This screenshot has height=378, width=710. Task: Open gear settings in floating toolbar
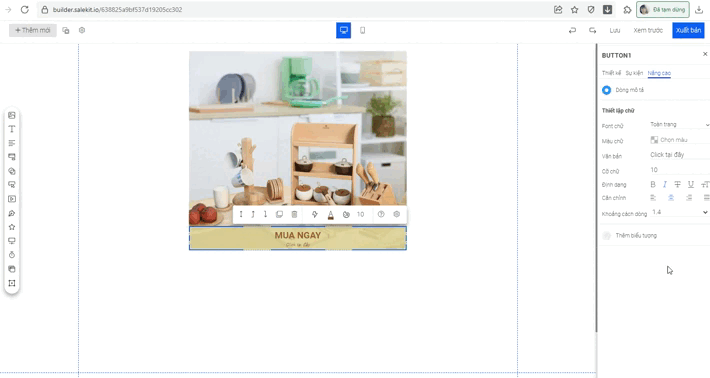pos(397,214)
